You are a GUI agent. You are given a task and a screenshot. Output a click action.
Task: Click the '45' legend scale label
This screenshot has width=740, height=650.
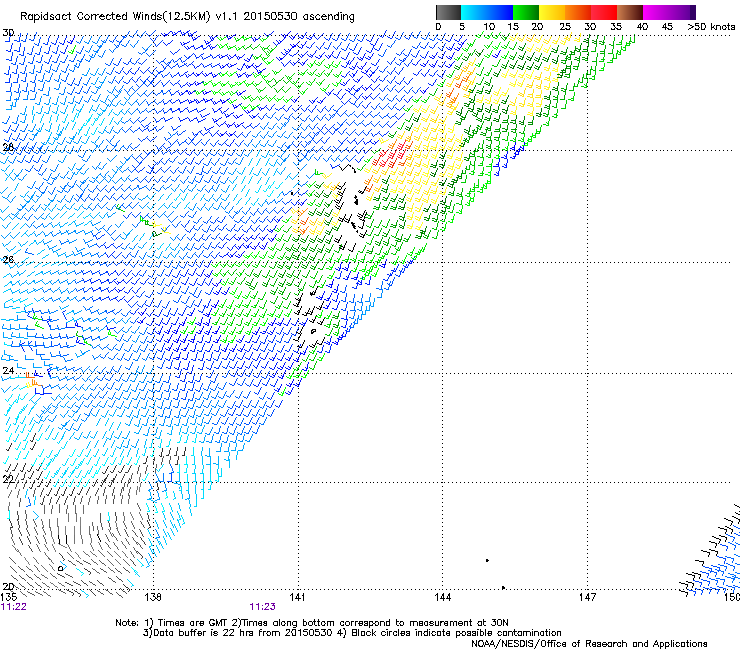(667, 27)
